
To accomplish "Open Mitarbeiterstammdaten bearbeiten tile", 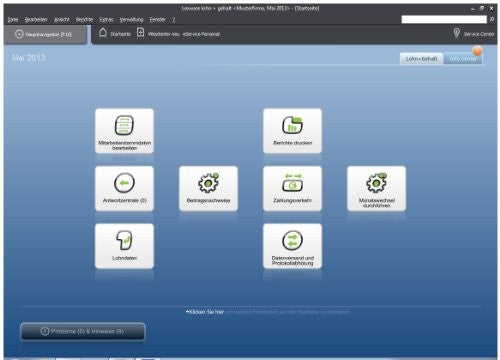I will (x=124, y=131).
